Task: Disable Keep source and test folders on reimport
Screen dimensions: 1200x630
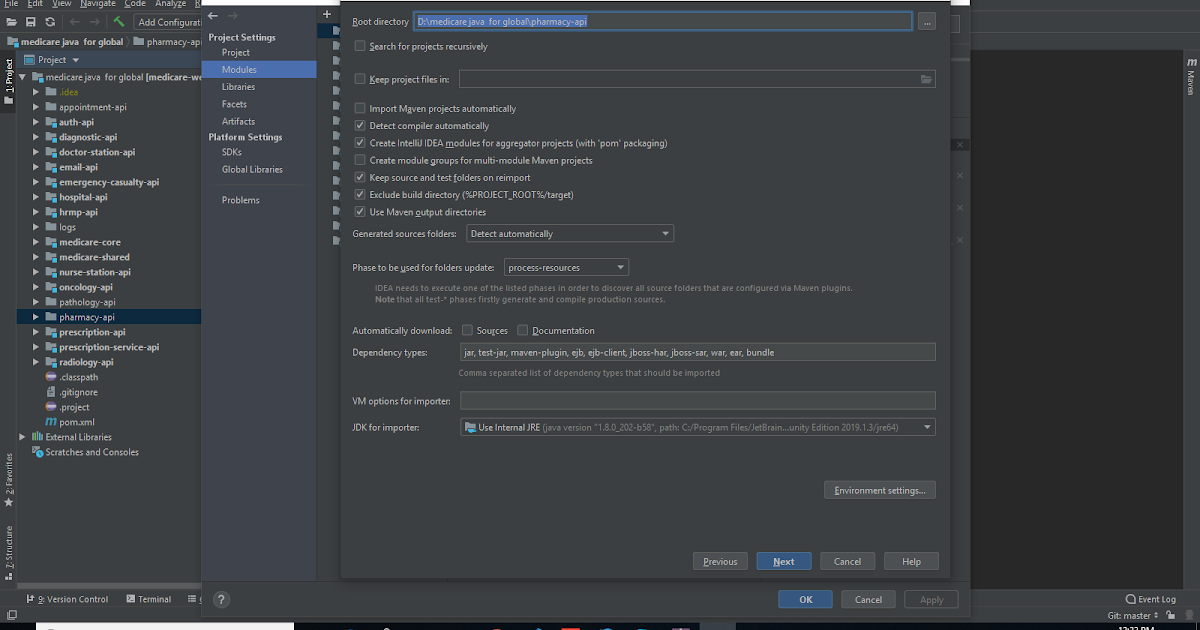Action: click(360, 176)
